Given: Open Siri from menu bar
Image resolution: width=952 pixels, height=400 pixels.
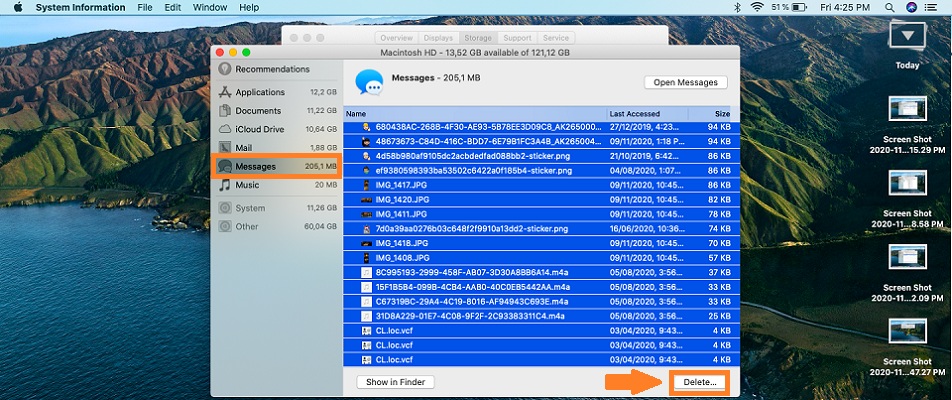Looking at the screenshot, I should pos(910,7).
